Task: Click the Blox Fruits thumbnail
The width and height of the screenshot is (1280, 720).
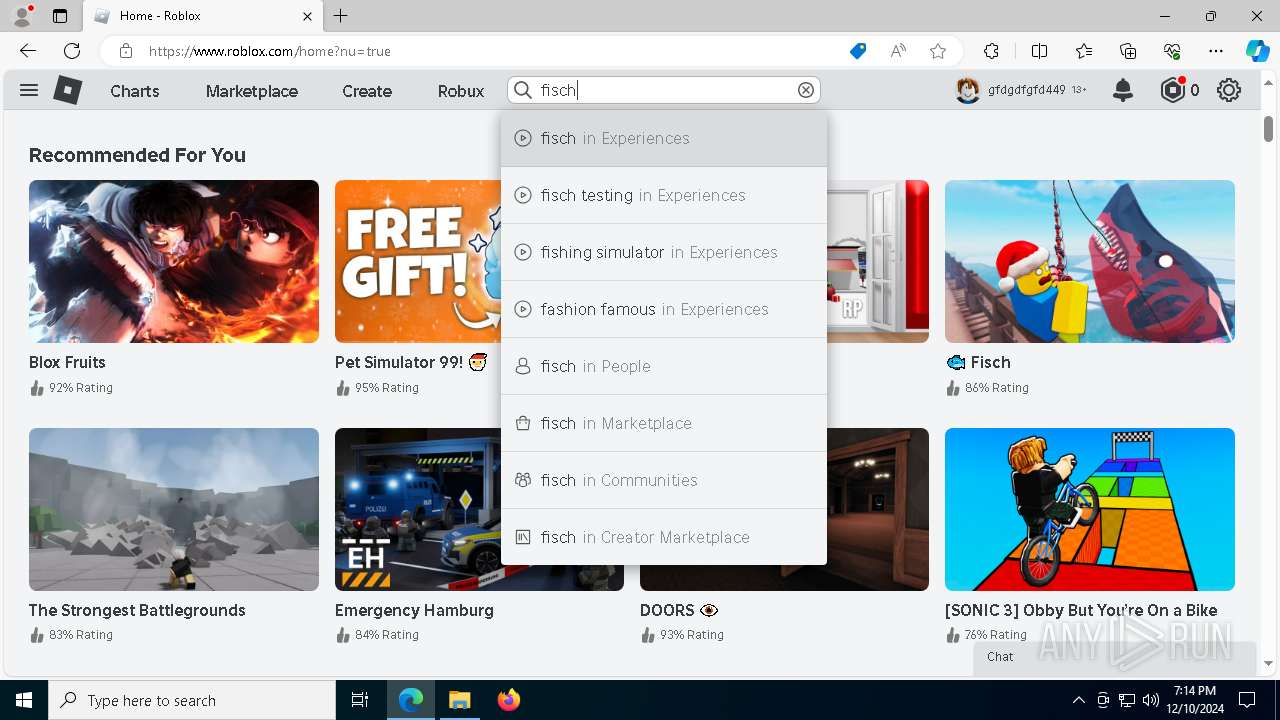Action: coord(174,261)
